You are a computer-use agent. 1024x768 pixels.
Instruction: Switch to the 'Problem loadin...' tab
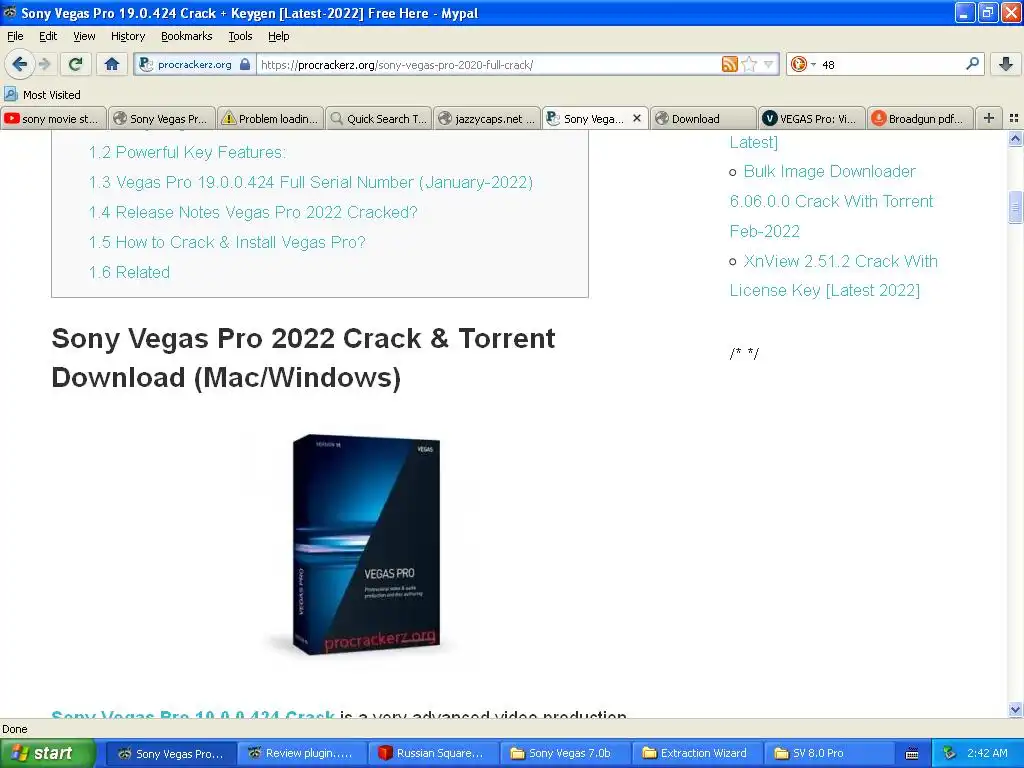(270, 118)
